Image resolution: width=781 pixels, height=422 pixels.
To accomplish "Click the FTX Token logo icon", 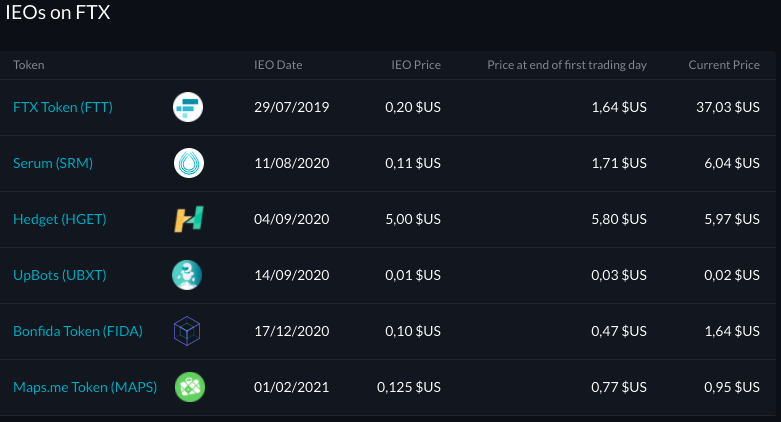I will (188, 107).
